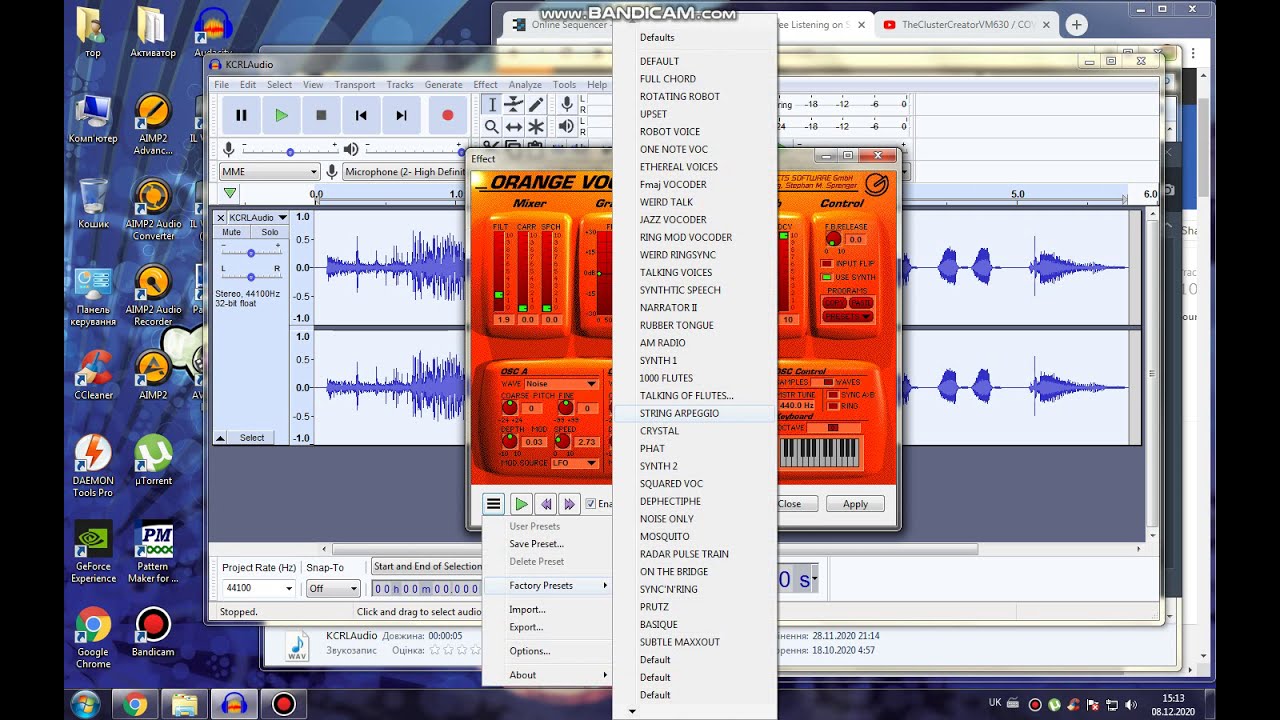Select the Multi-tool asterisk icon
The height and width of the screenshot is (720, 1280).
tap(536, 127)
